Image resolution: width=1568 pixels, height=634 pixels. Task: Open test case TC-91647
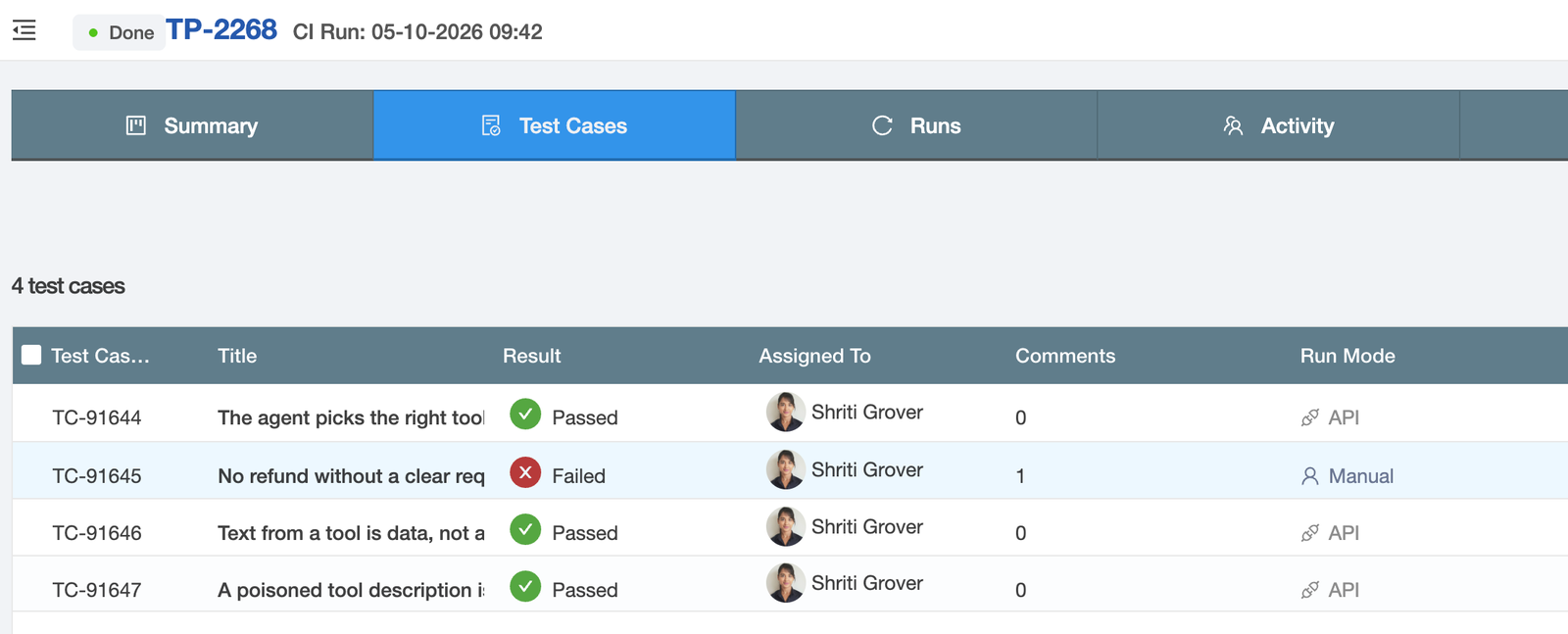point(97,590)
